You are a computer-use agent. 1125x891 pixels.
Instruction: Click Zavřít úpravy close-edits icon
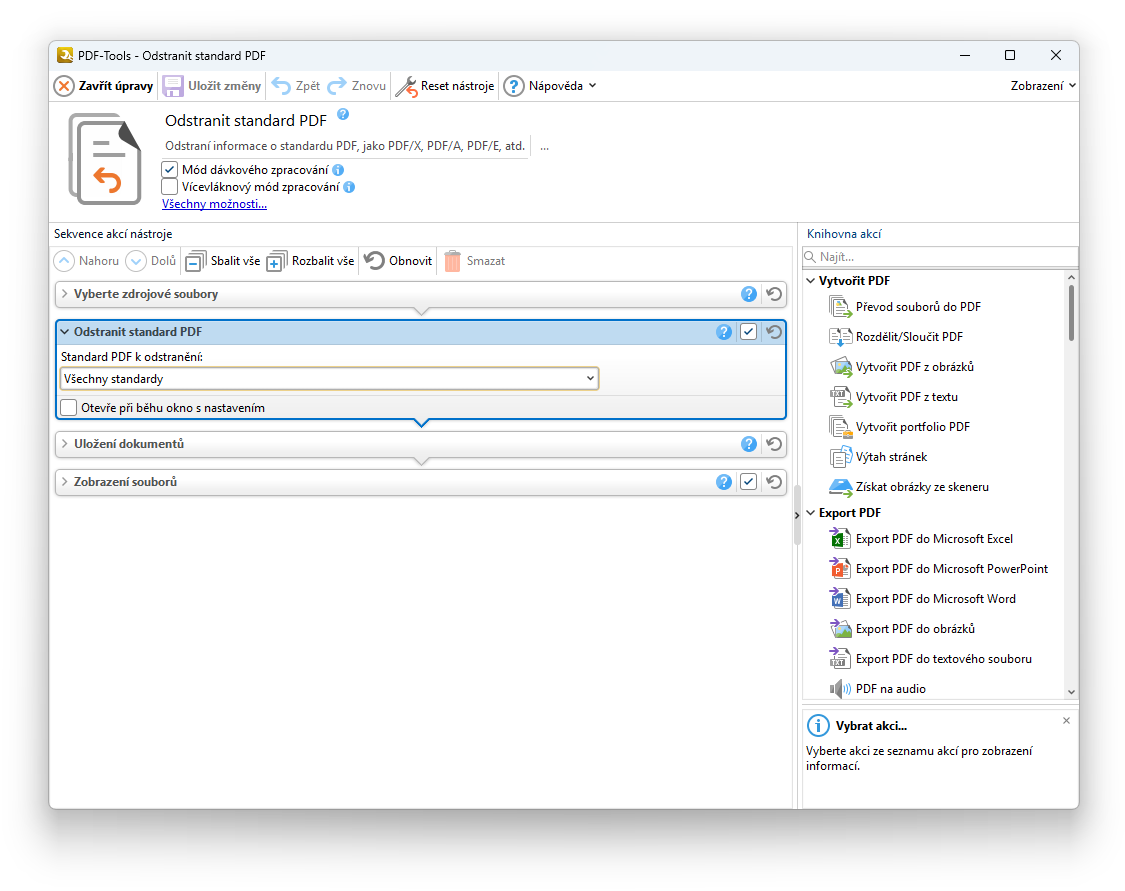[x=64, y=86]
